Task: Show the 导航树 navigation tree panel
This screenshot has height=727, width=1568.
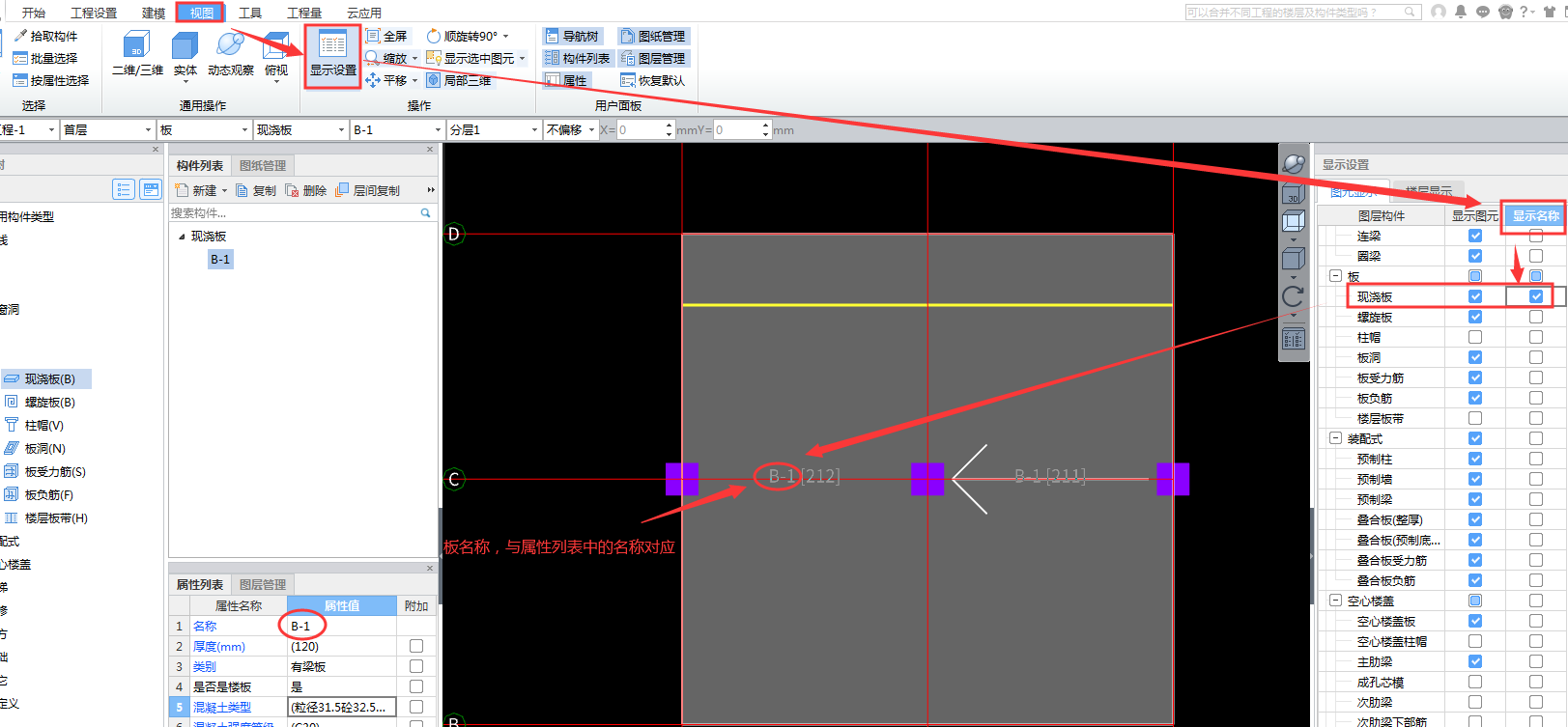Action: click(x=572, y=36)
